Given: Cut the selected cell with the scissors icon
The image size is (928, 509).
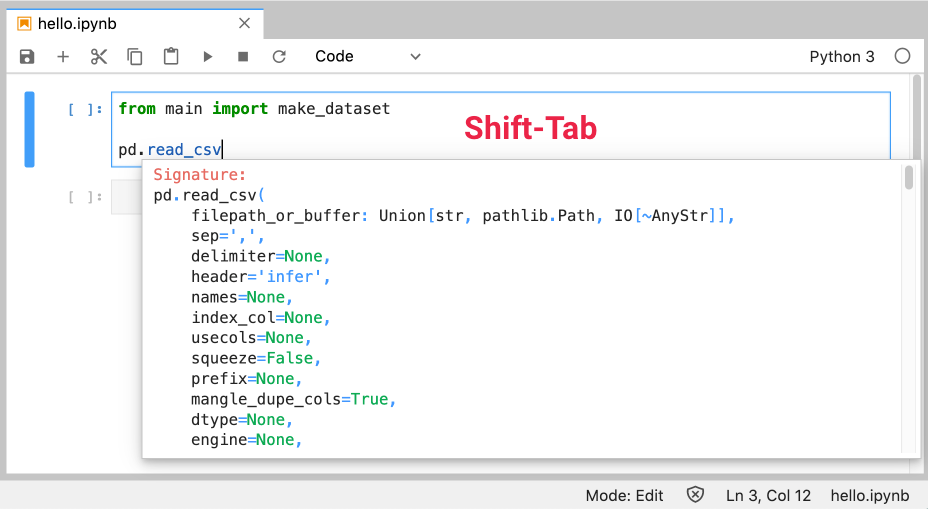Looking at the screenshot, I should point(98,57).
